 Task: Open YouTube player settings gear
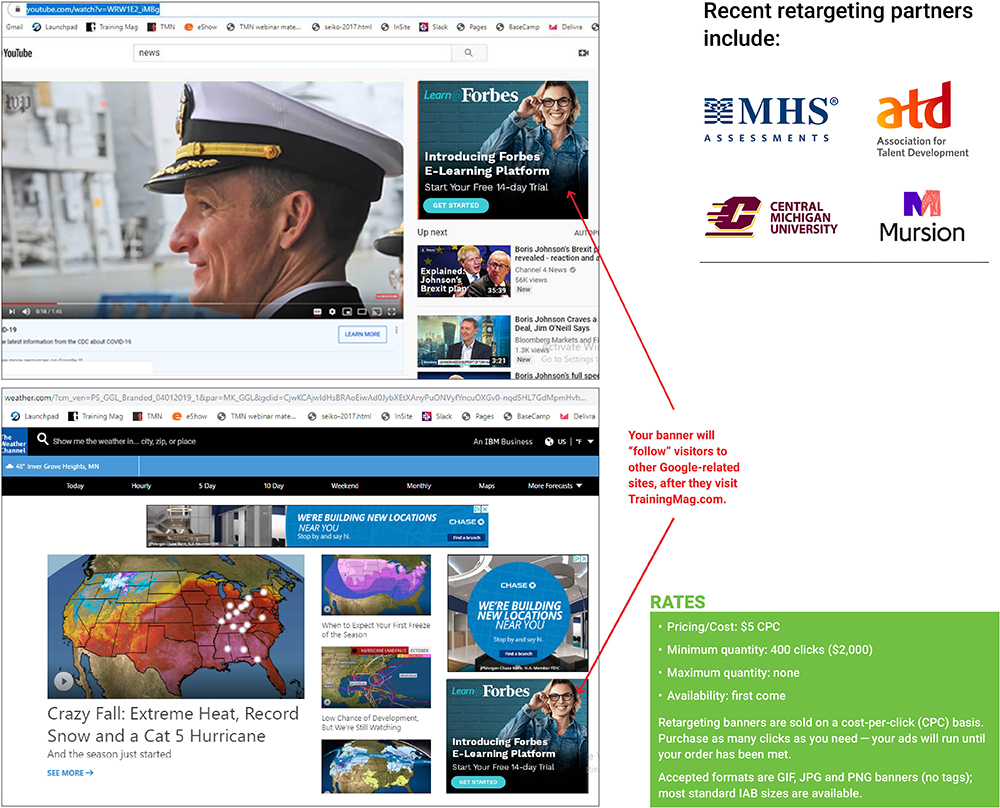click(332, 312)
